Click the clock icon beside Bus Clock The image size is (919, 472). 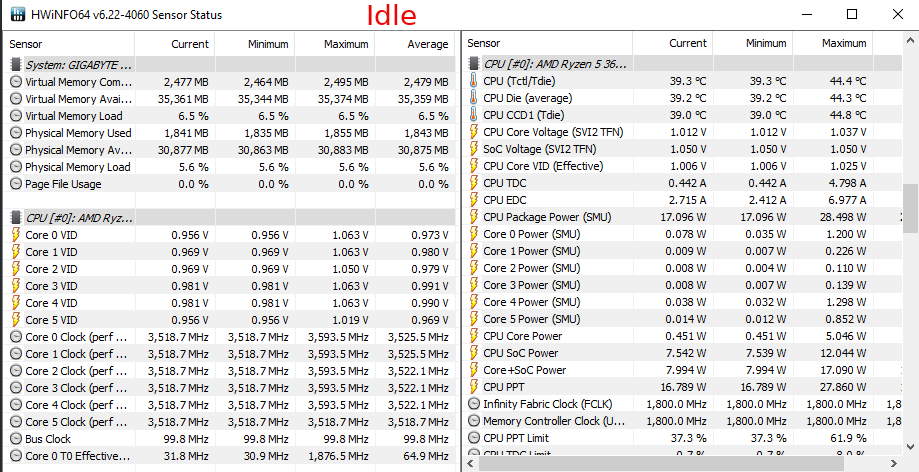[16, 439]
